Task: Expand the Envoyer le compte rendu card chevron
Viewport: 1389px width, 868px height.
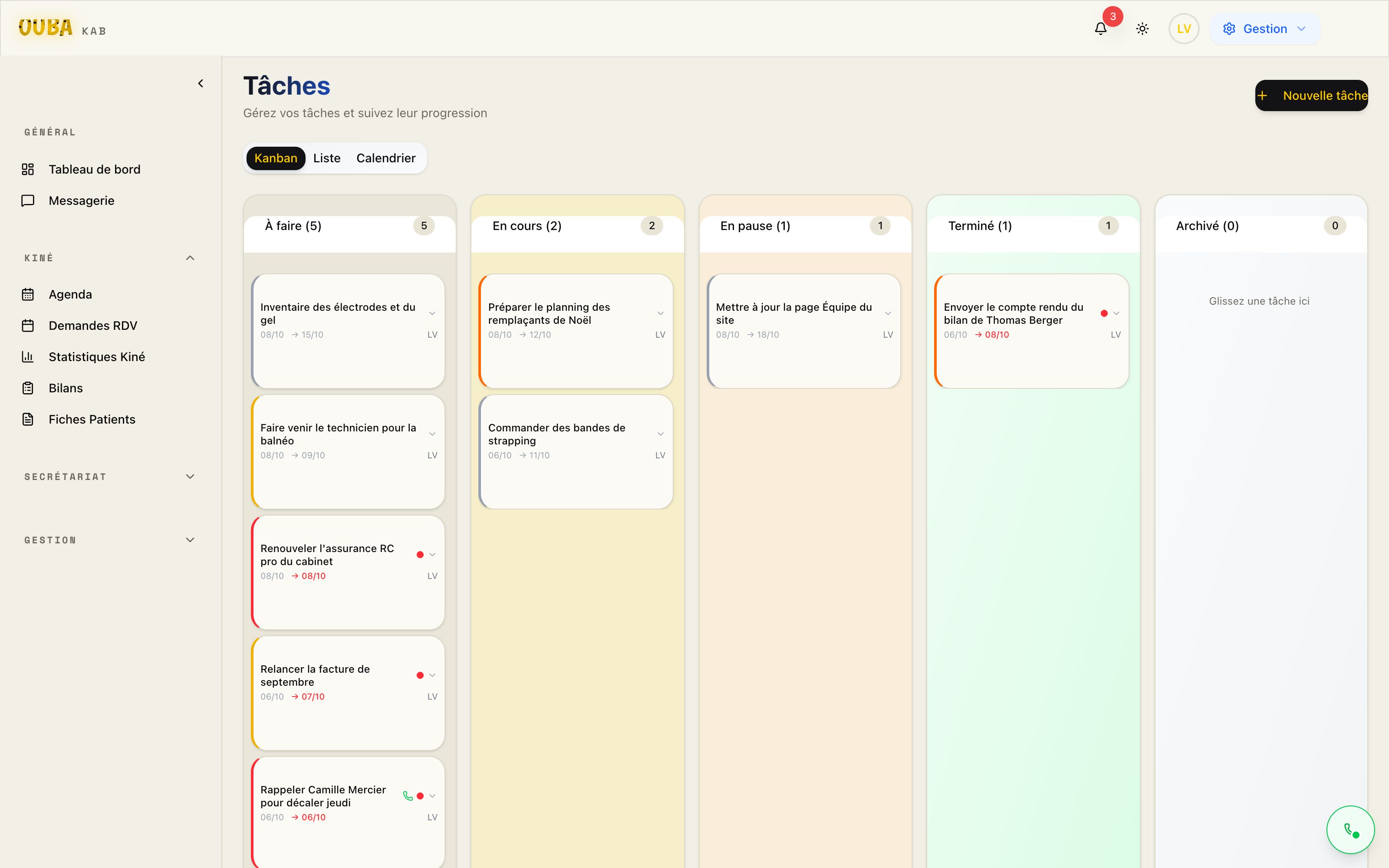Action: 1116,313
